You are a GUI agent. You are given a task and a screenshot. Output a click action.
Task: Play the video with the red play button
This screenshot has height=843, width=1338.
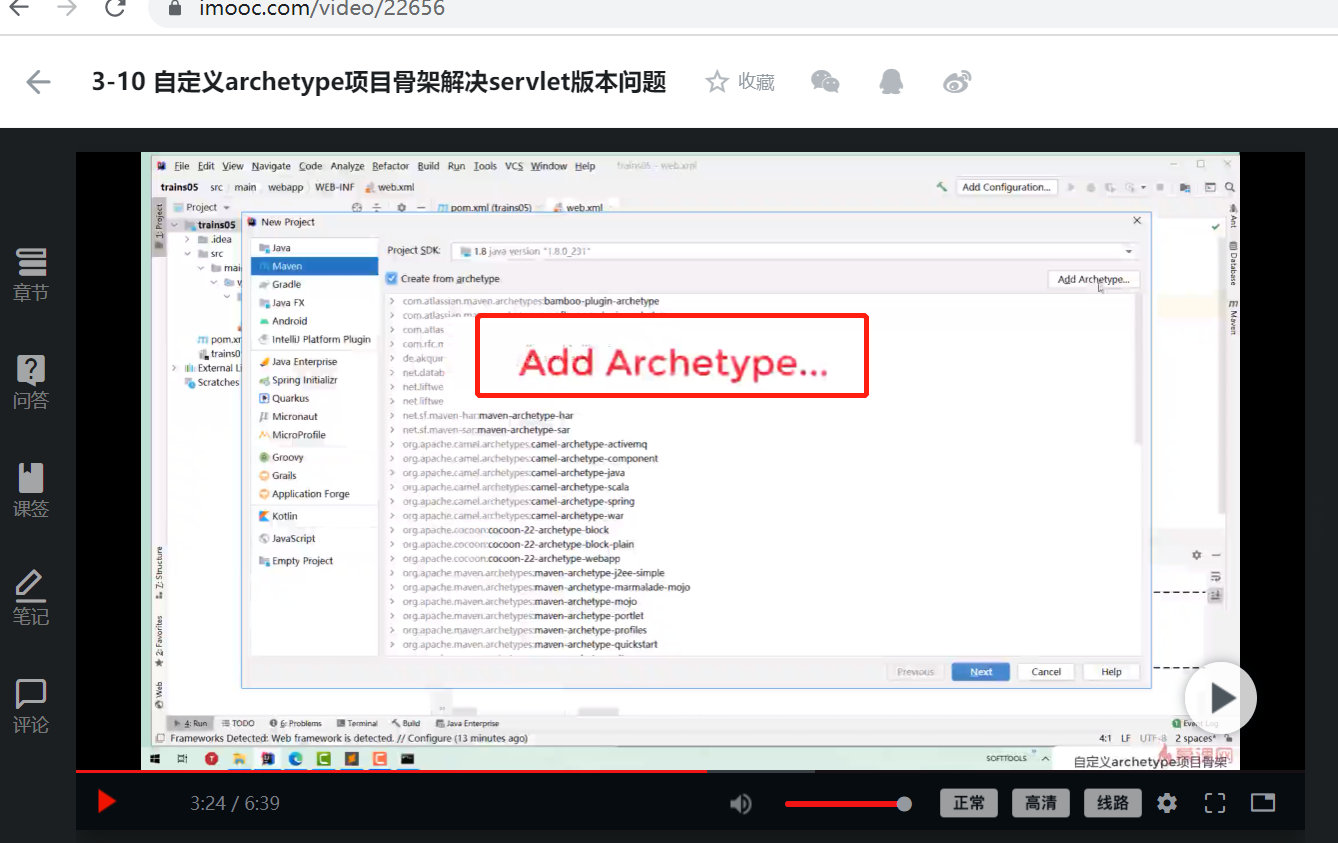(x=106, y=802)
